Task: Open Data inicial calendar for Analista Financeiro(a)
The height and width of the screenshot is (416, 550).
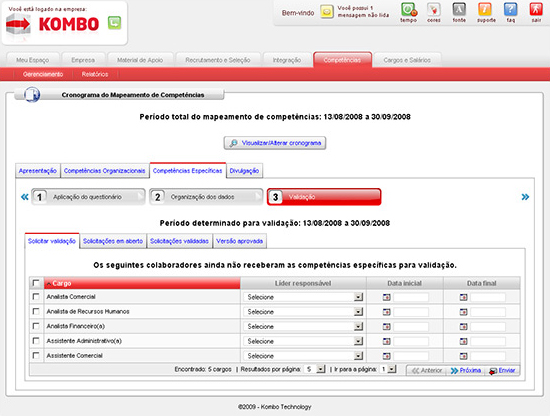Action: pyautogui.click(x=386, y=327)
